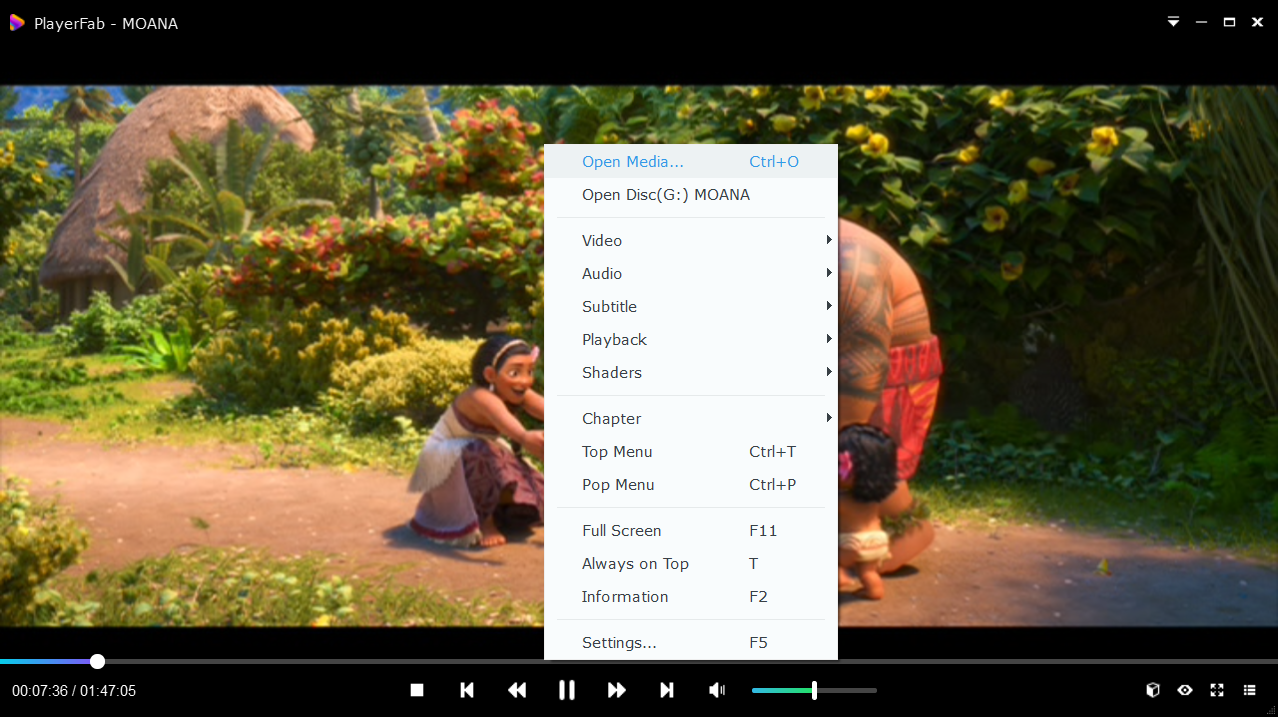1278x717 pixels.
Task: Maximize the PlayerFab window
Action: click(1229, 22)
